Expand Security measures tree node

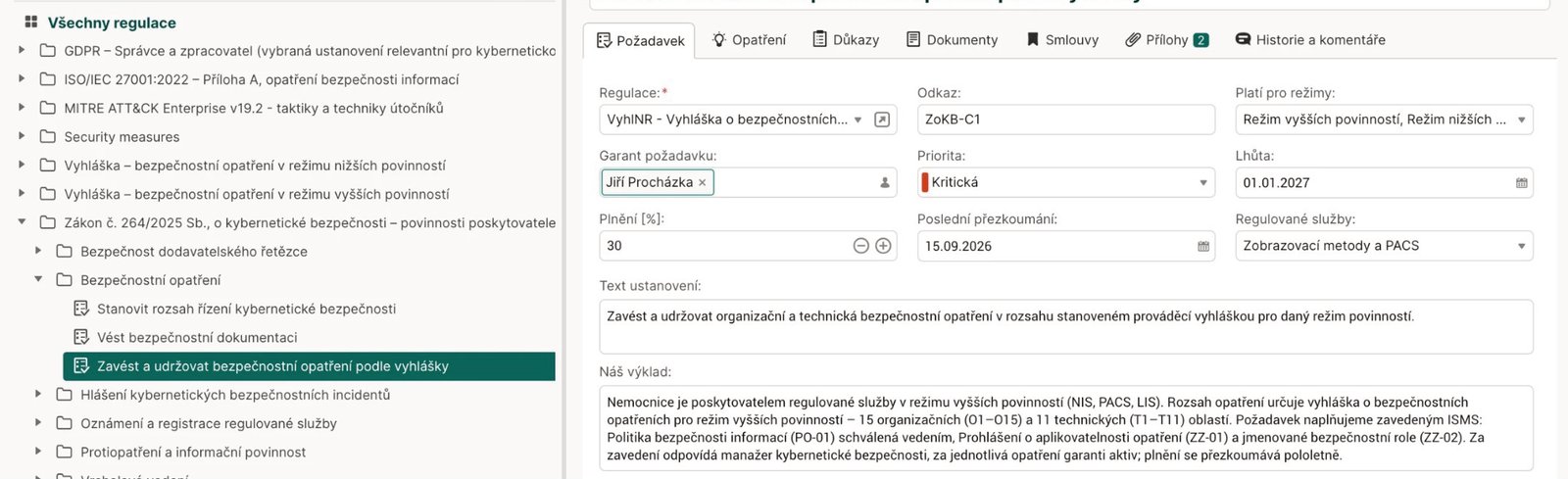click(22, 136)
